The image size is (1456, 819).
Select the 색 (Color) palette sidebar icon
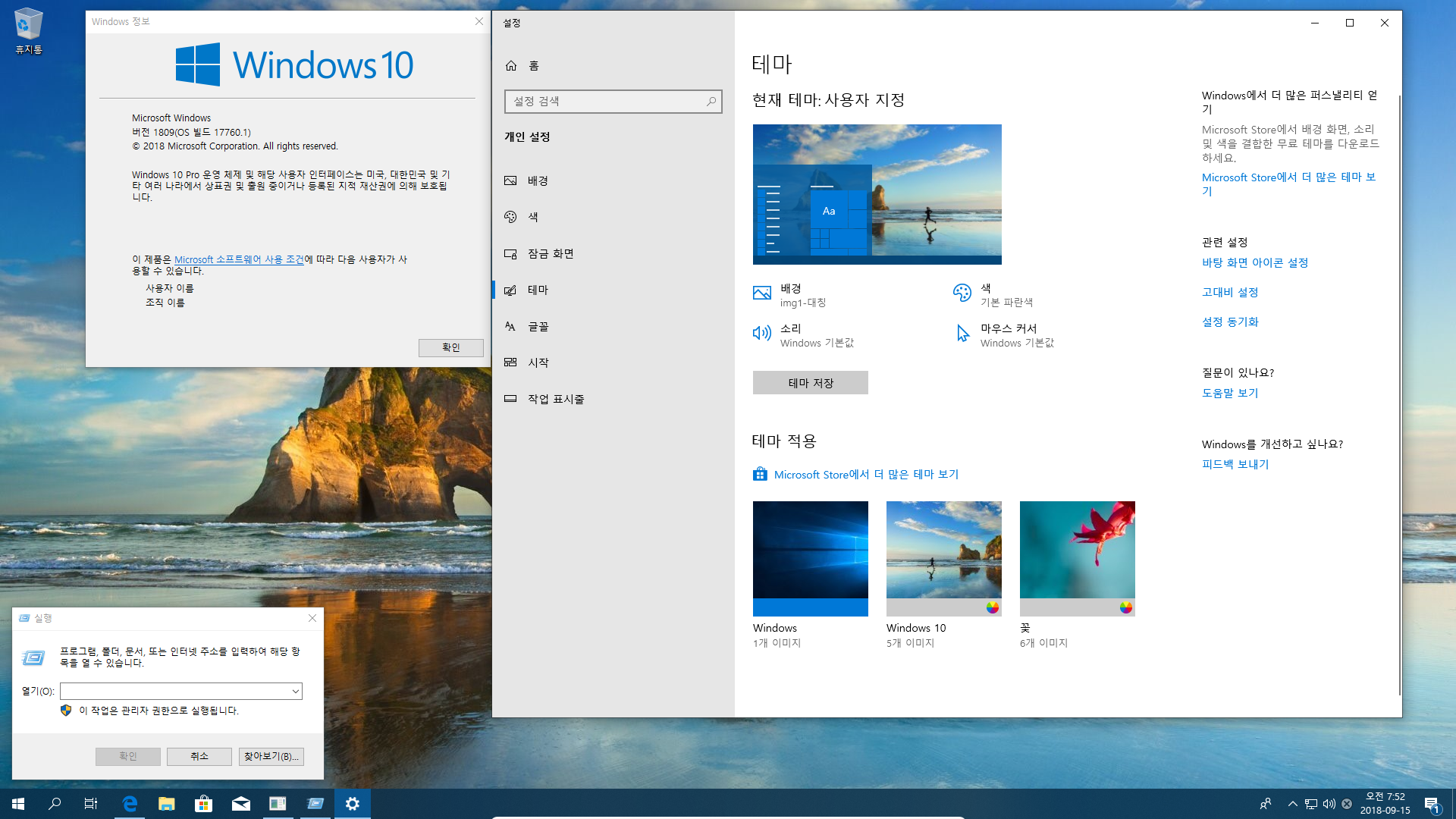click(511, 217)
